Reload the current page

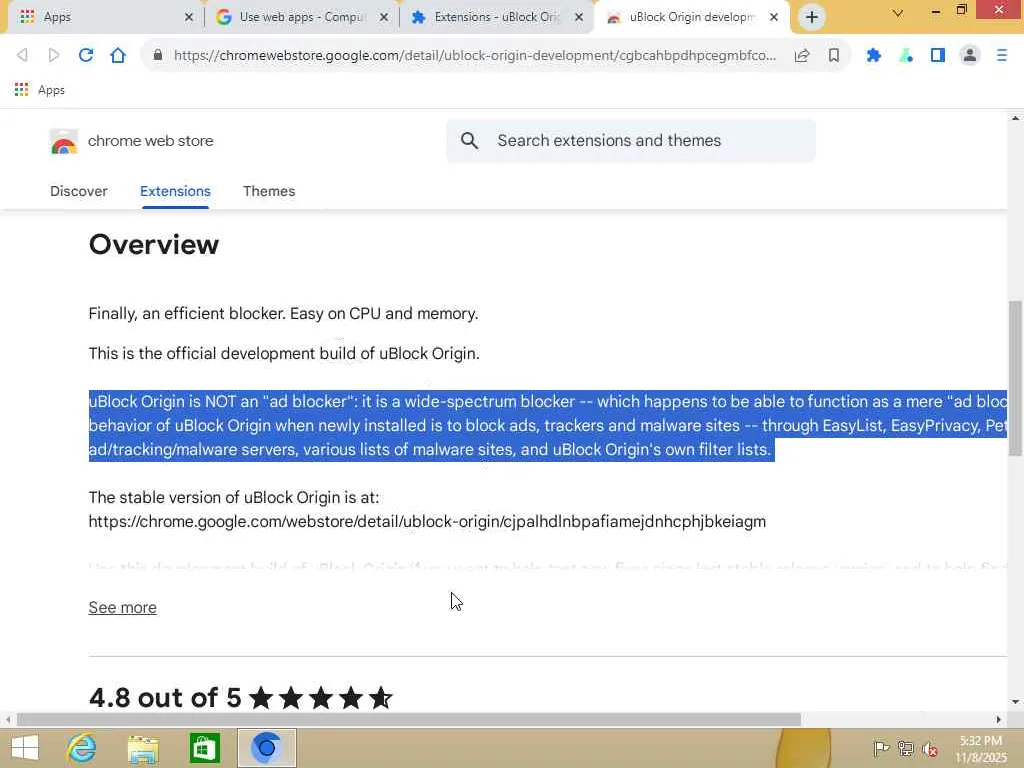(86, 56)
